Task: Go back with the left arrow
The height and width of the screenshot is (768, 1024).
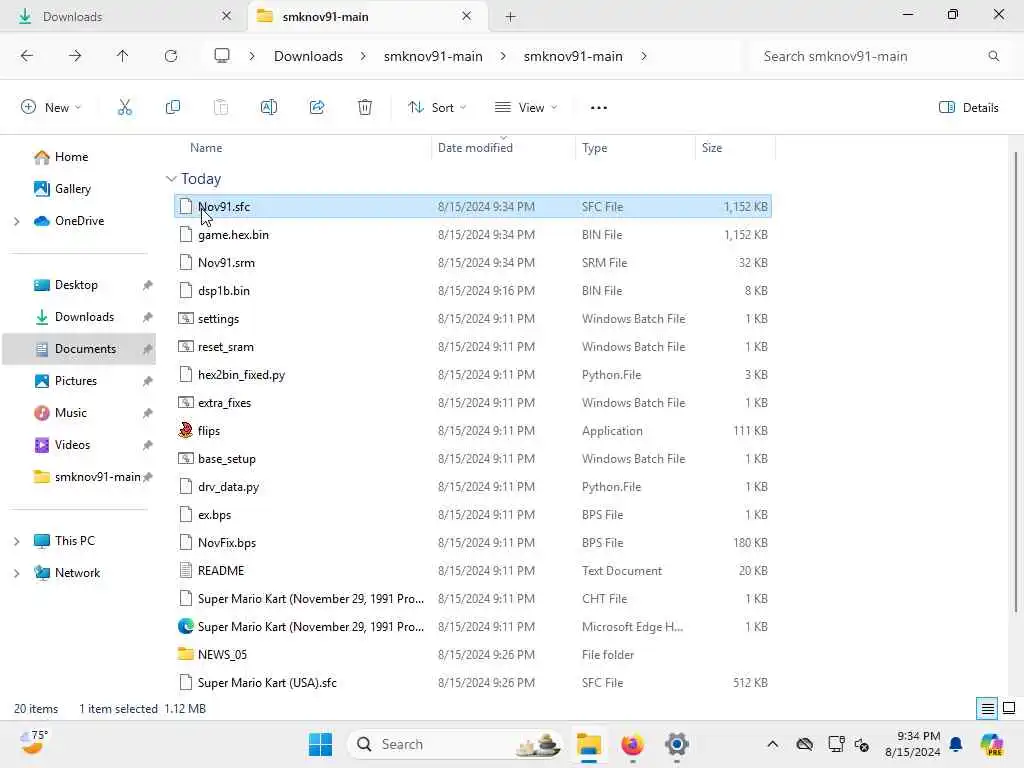Action: 27,56
